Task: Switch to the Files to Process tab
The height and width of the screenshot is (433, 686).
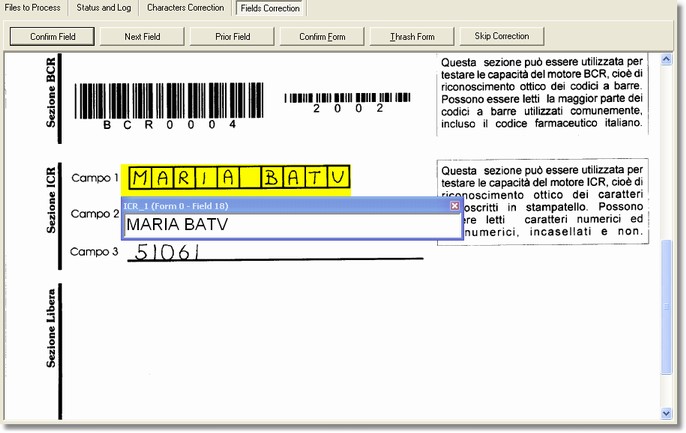Action: tap(32, 8)
